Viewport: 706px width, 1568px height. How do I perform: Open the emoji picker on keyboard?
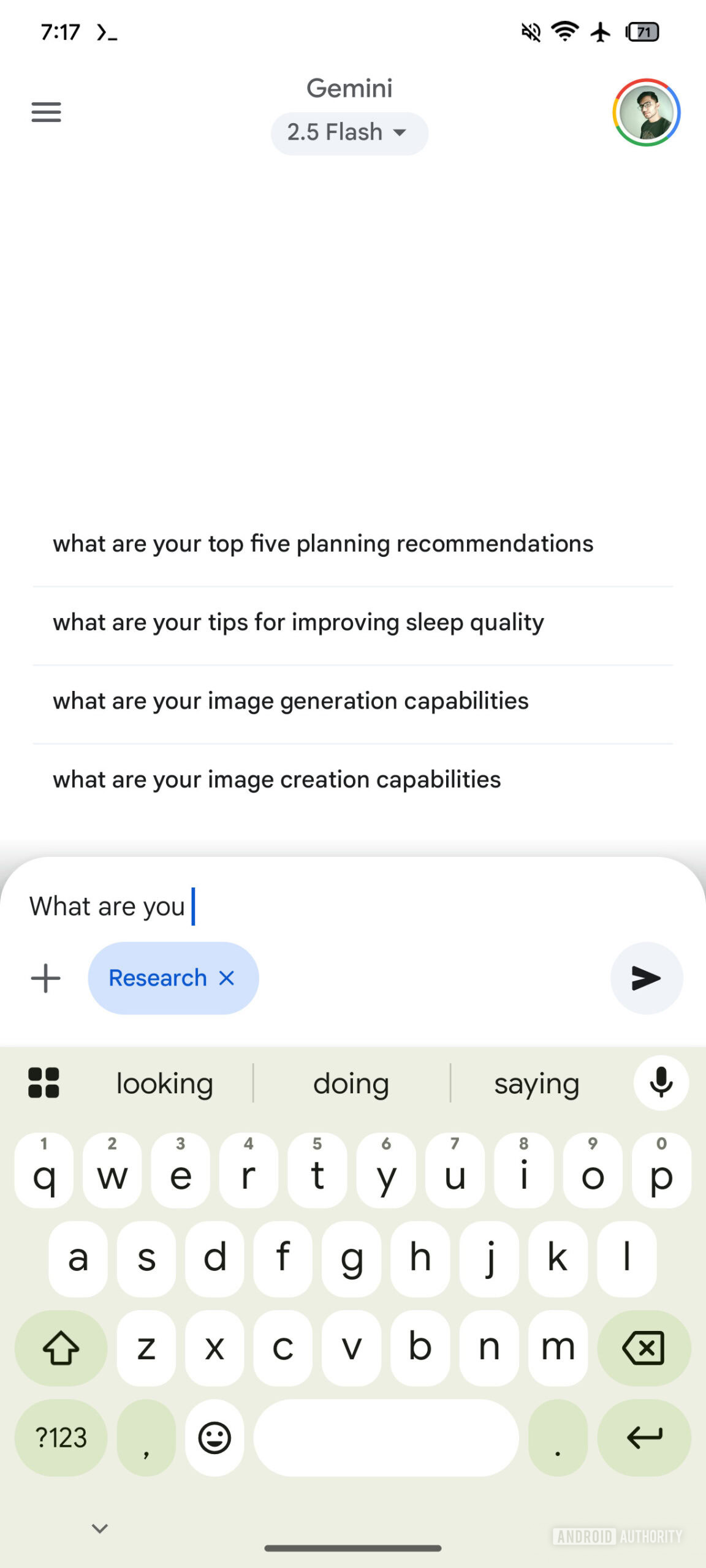point(214,1438)
